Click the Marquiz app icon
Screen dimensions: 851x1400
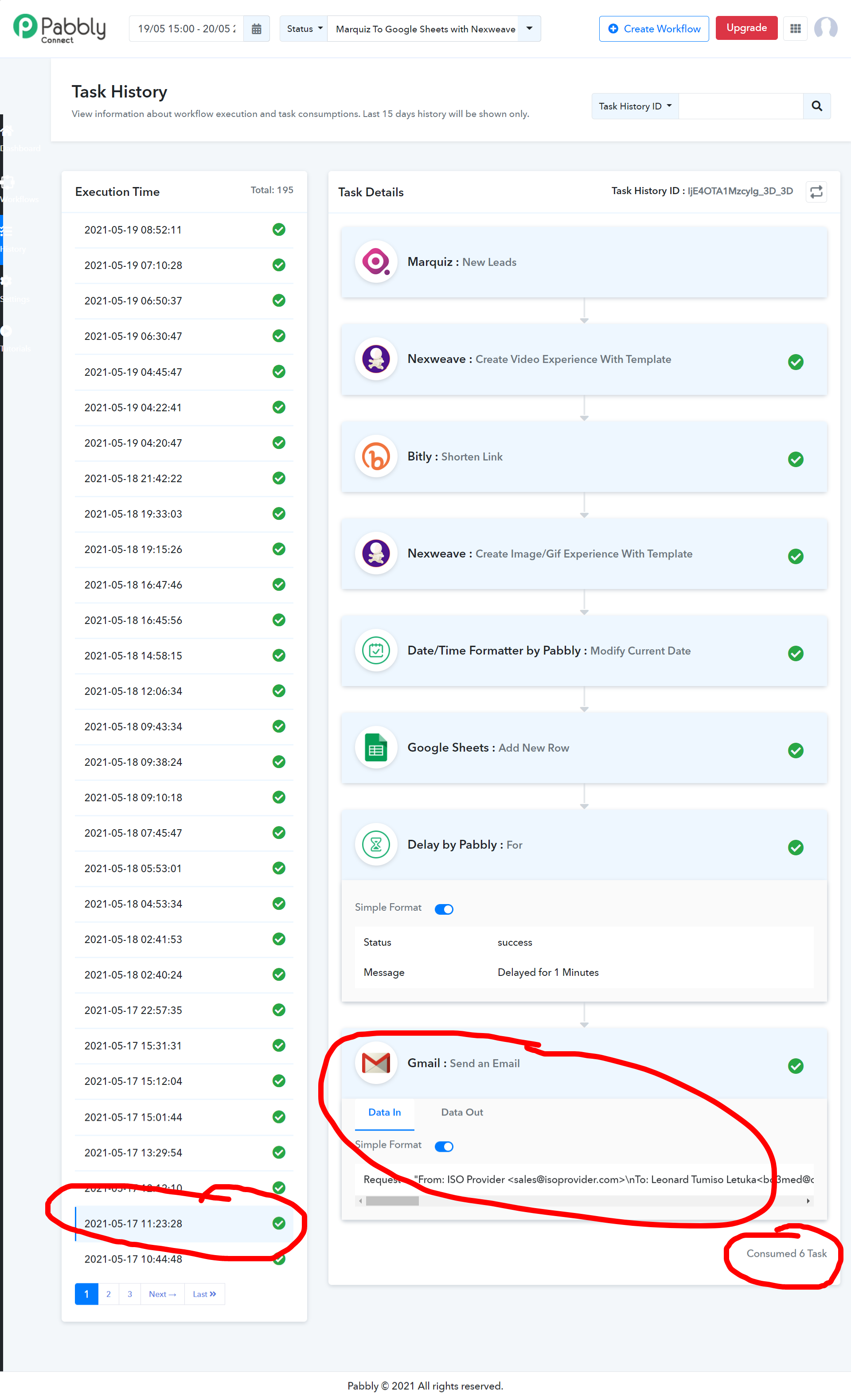point(375,262)
